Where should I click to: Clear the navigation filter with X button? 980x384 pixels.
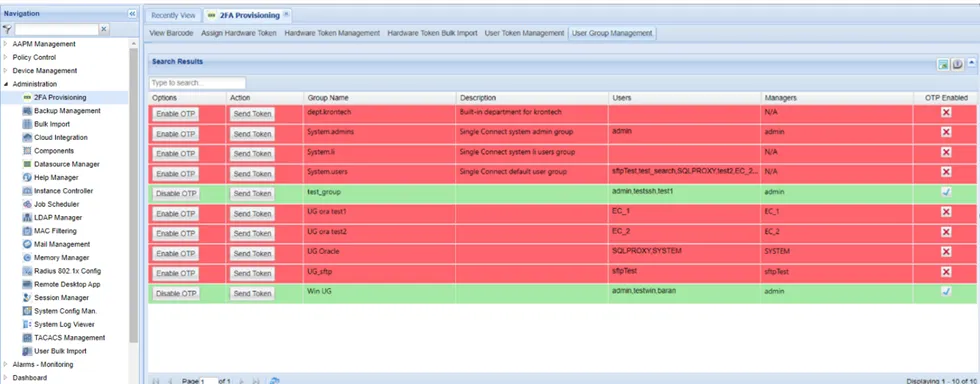point(104,29)
